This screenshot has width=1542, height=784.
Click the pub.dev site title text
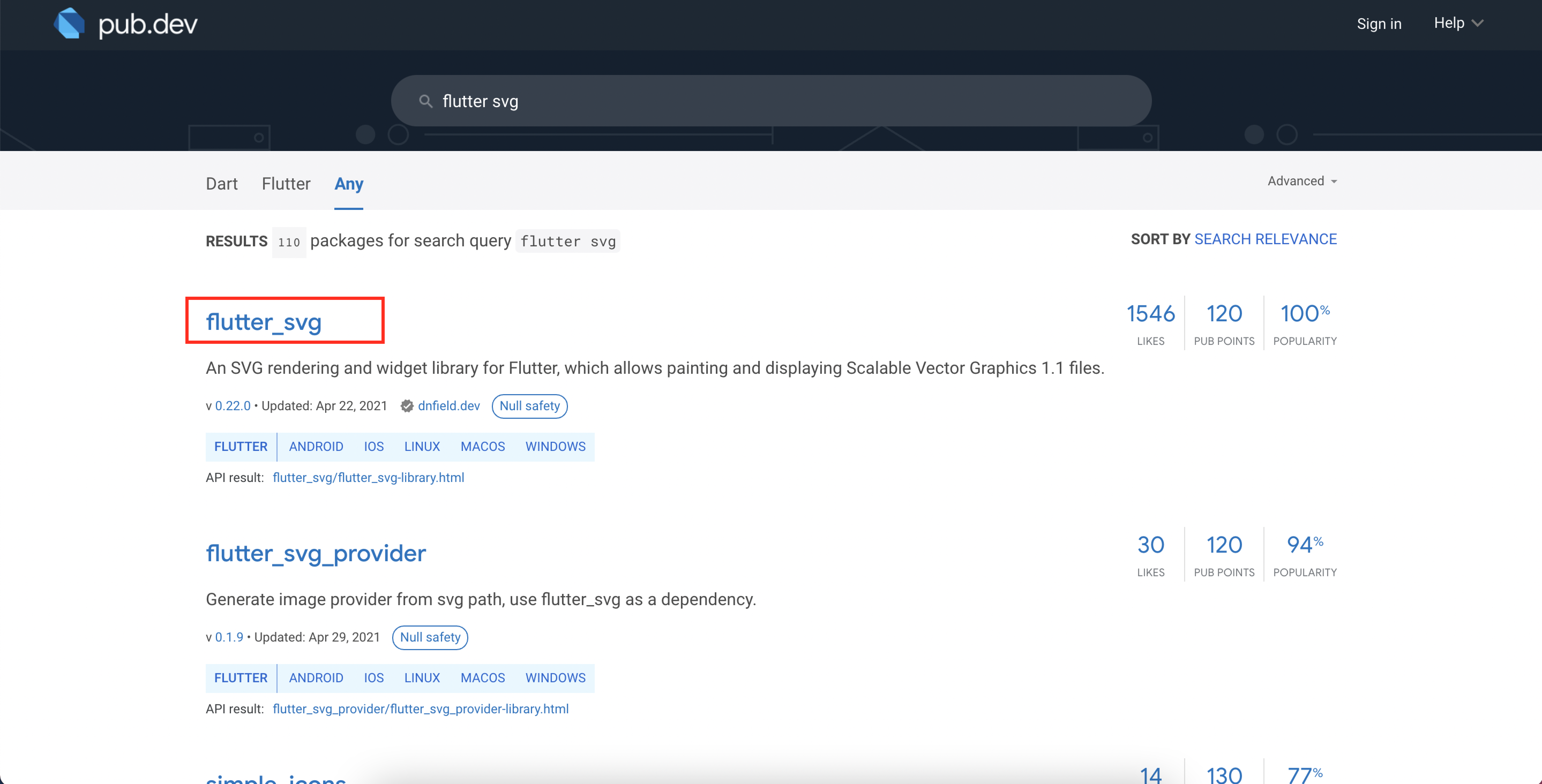pyautogui.click(x=148, y=25)
